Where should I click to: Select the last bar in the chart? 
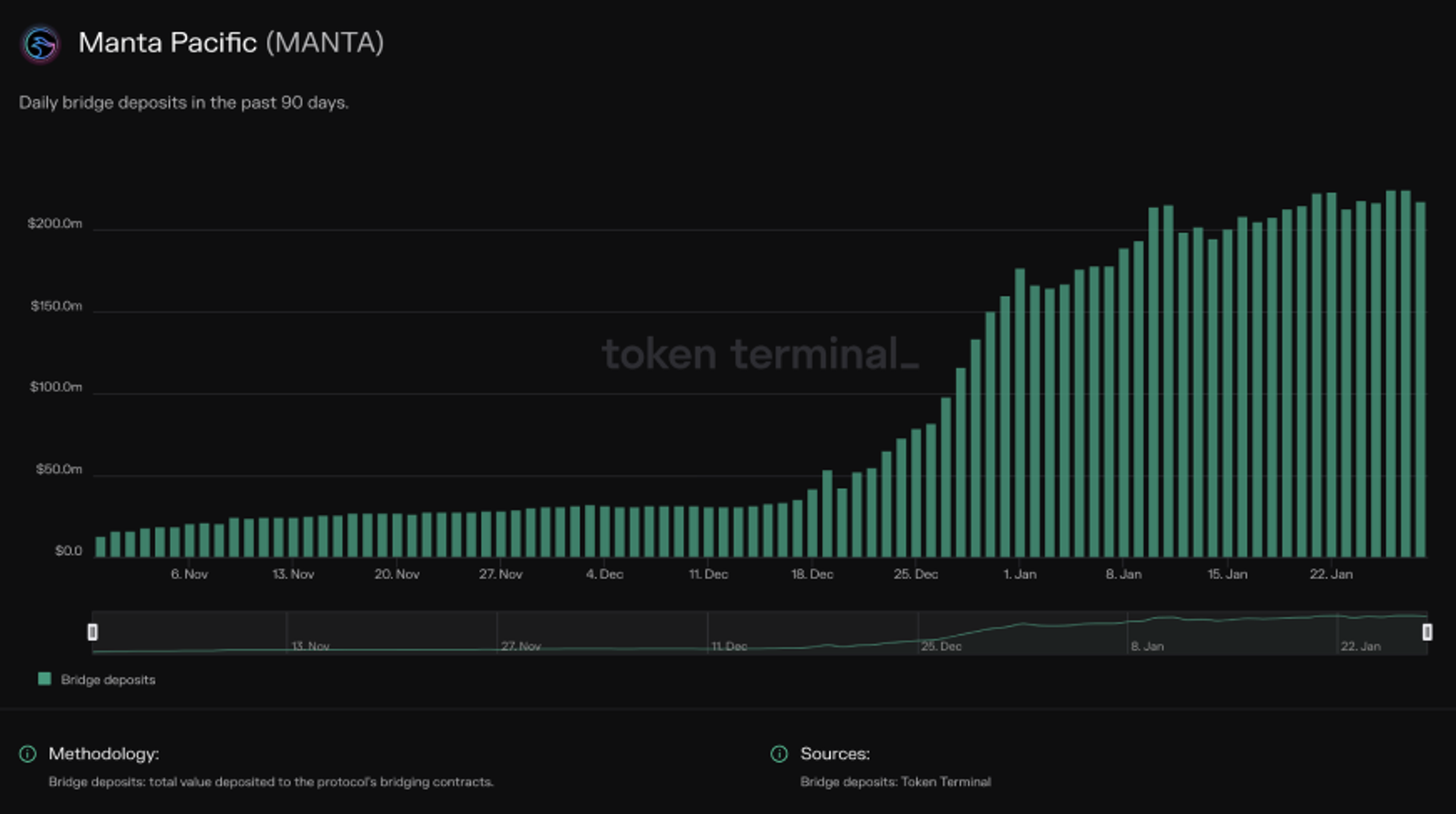pos(1420,380)
